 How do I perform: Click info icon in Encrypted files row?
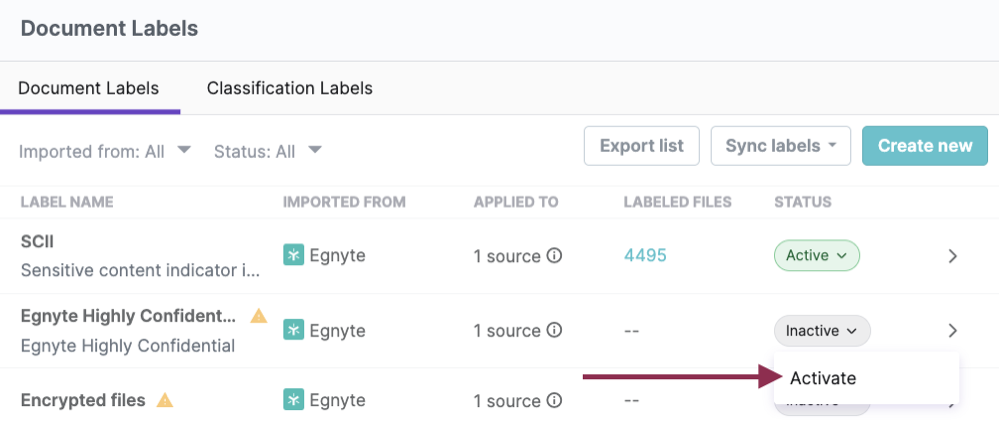pyautogui.click(x=554, y=401)
